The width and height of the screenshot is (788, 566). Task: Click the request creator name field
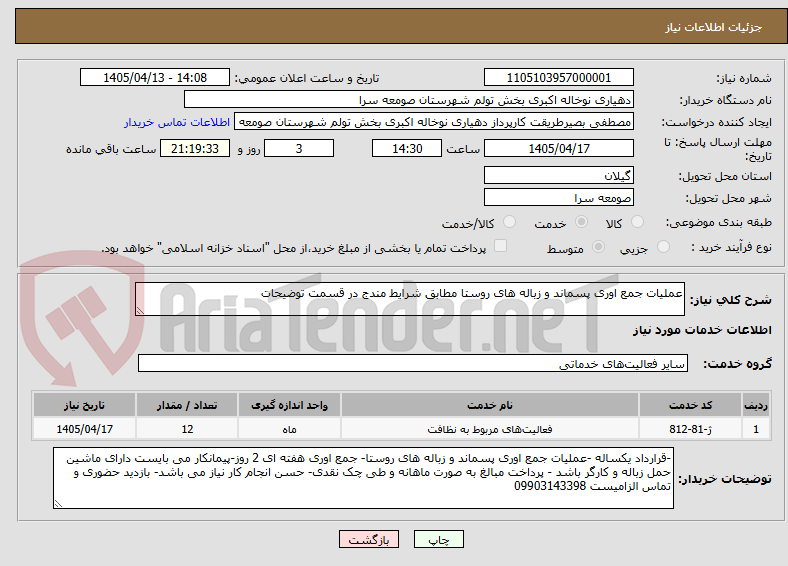[x=434, y=122]
